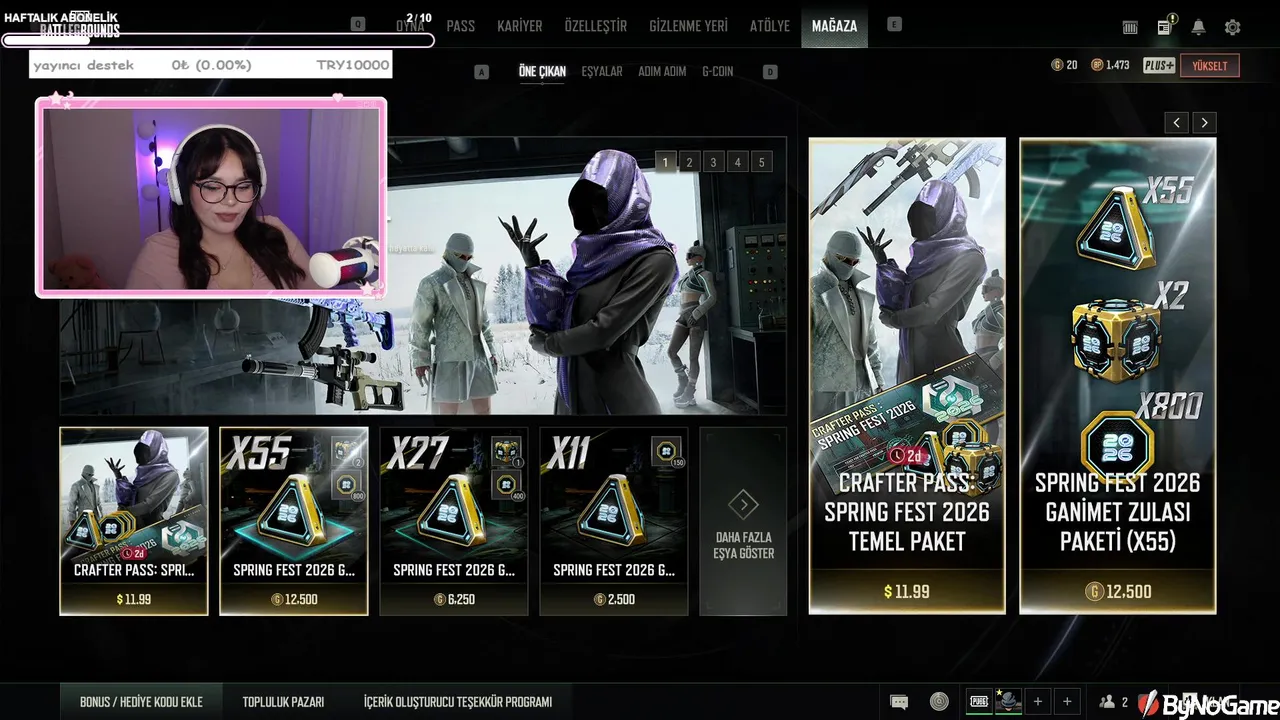Open large Crafter Pass Temel Paket card

click(907, 375)
